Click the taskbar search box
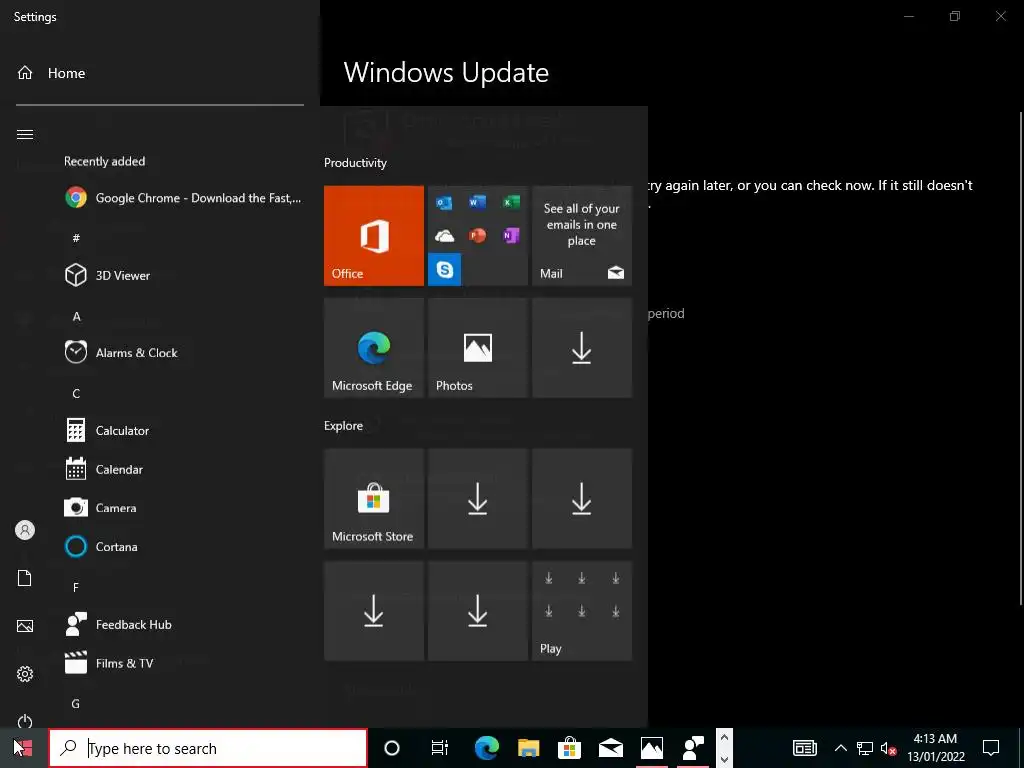Viewport: 1024px width, 768px height. click(208, 748)
